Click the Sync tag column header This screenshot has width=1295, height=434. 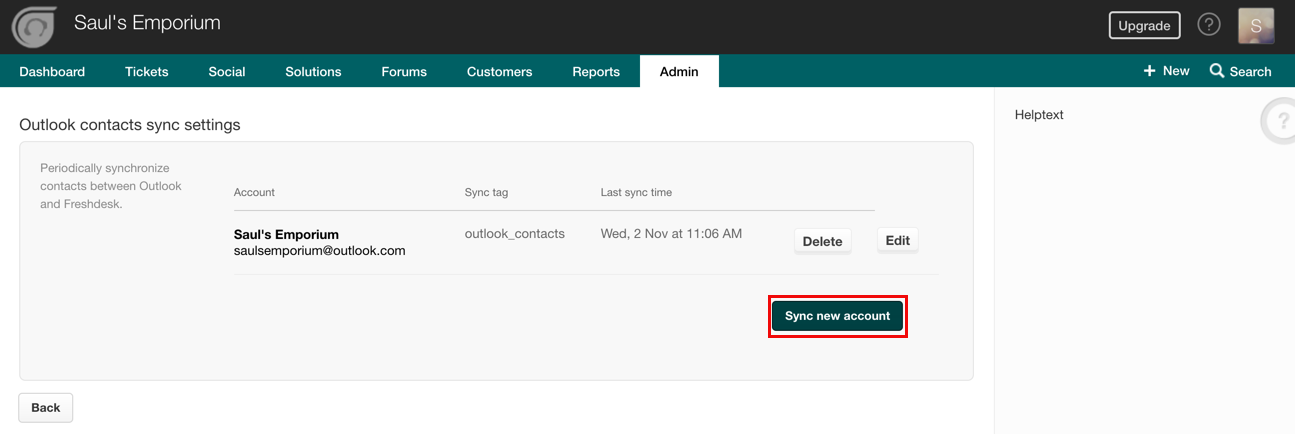486,192
